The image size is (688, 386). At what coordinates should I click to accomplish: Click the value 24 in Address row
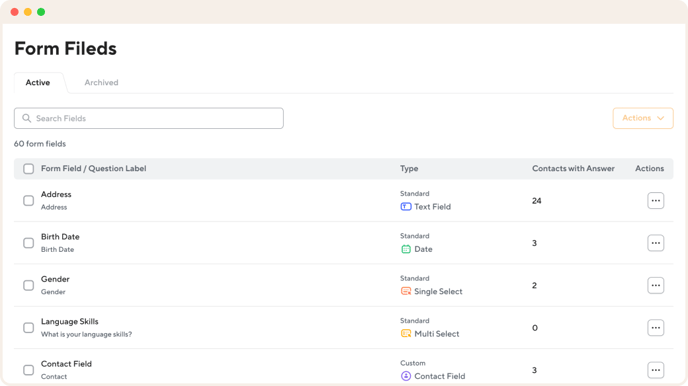pos(537,201)
